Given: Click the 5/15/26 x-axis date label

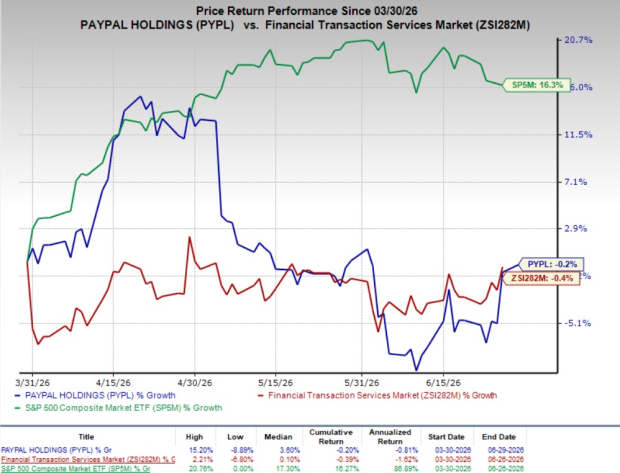Looking at the screenshot, I should [x=276, y=383].
